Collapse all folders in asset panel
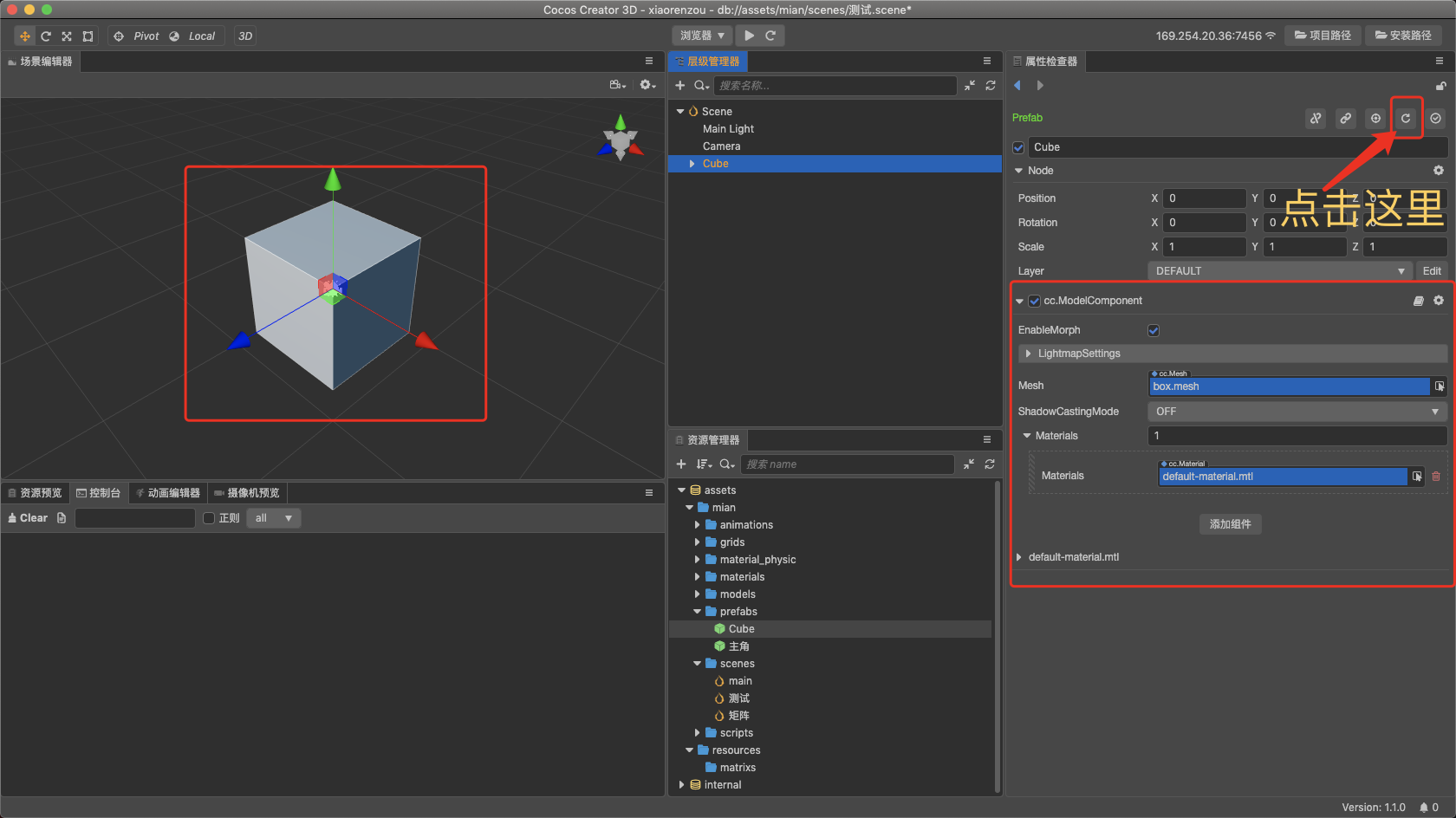 (x=969, y=464)
